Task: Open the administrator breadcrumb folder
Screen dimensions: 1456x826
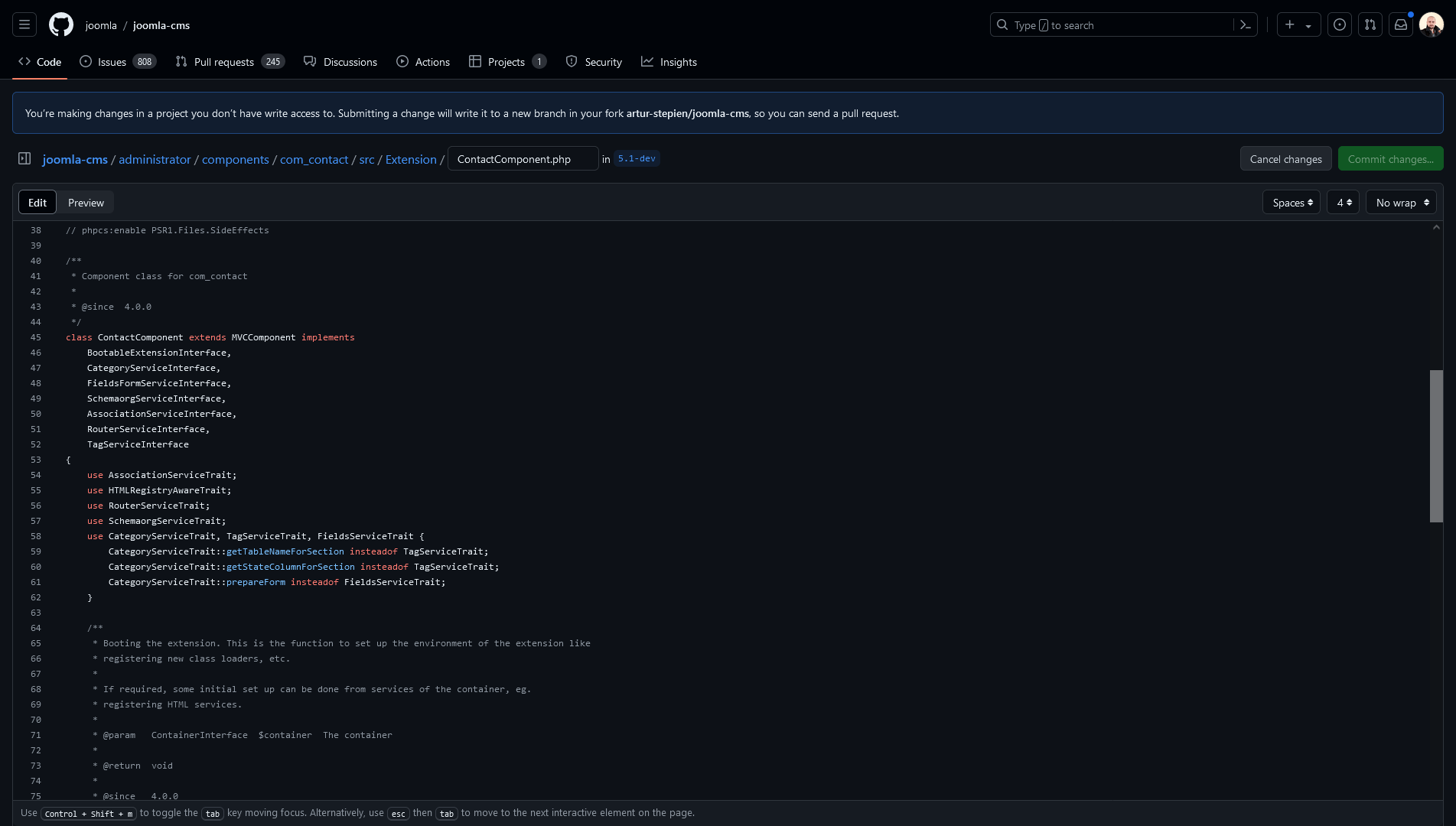Action: click(x=155, y=159)
